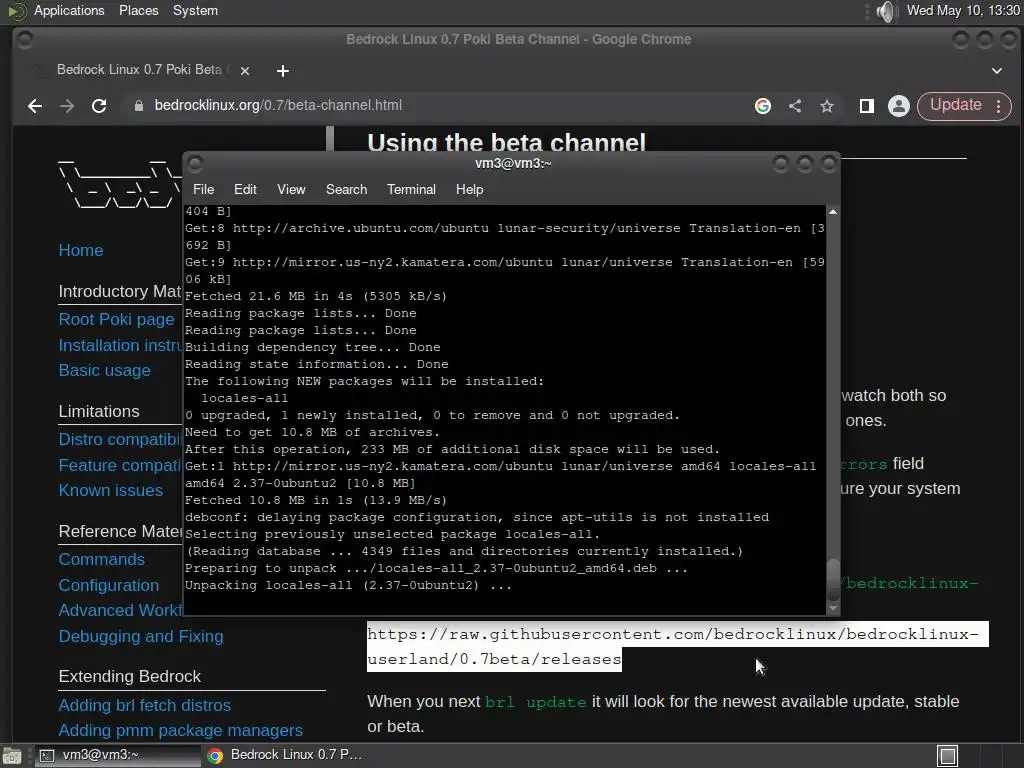Open the Distro compatibility link
This screenshot has height=768, width=1024.
121,440
